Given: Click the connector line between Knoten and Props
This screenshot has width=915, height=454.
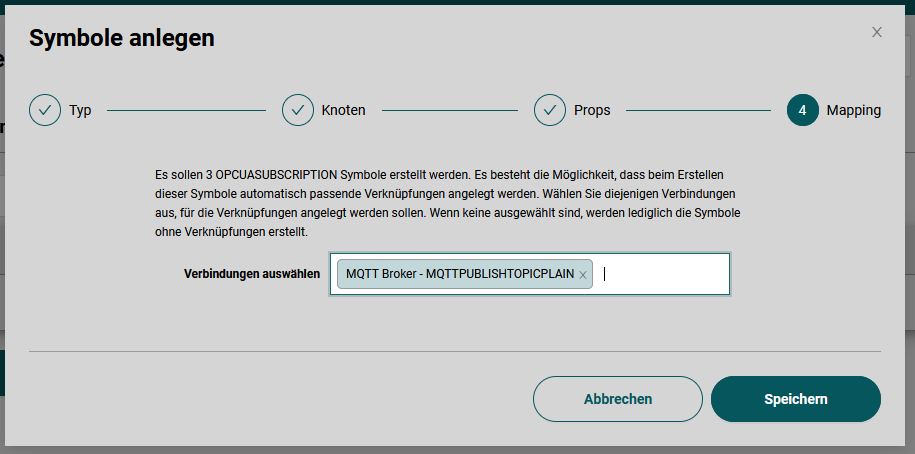Looking at the screenshot, I should point(449,110).
